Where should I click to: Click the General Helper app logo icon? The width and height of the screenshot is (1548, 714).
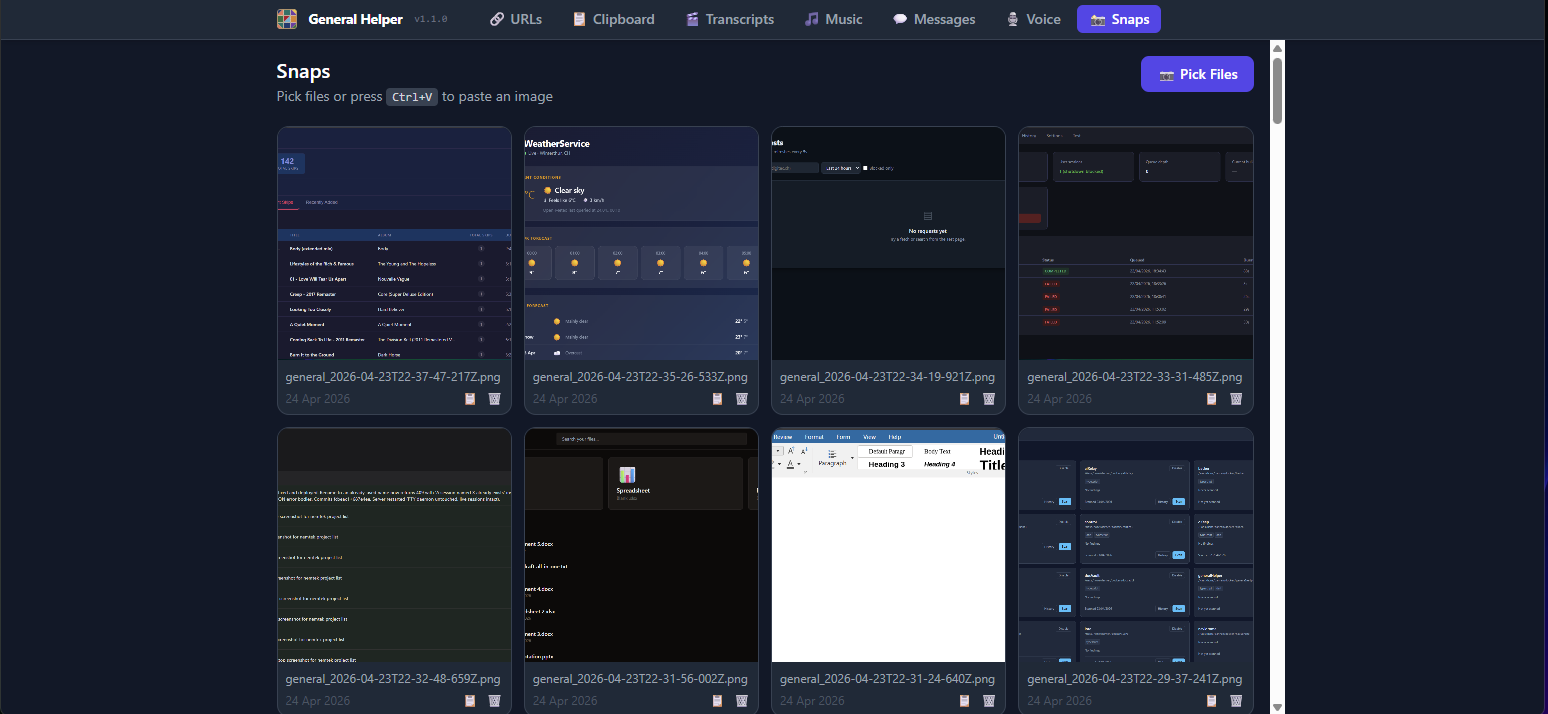click(287, 19)
